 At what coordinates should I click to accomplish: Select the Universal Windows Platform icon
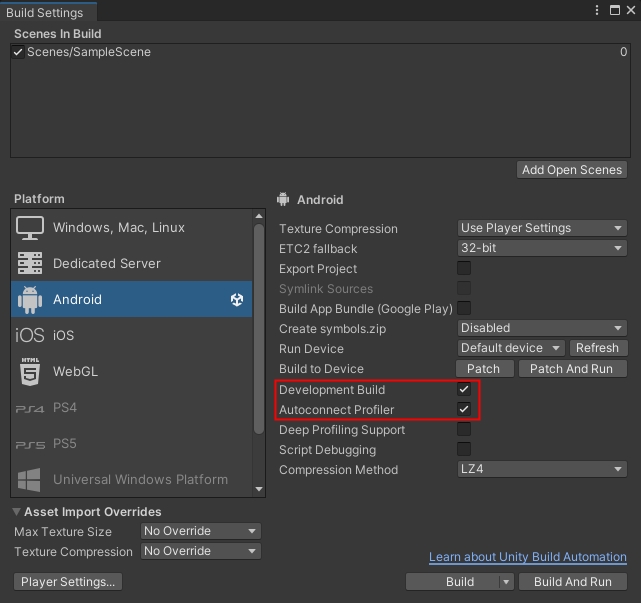30,479
